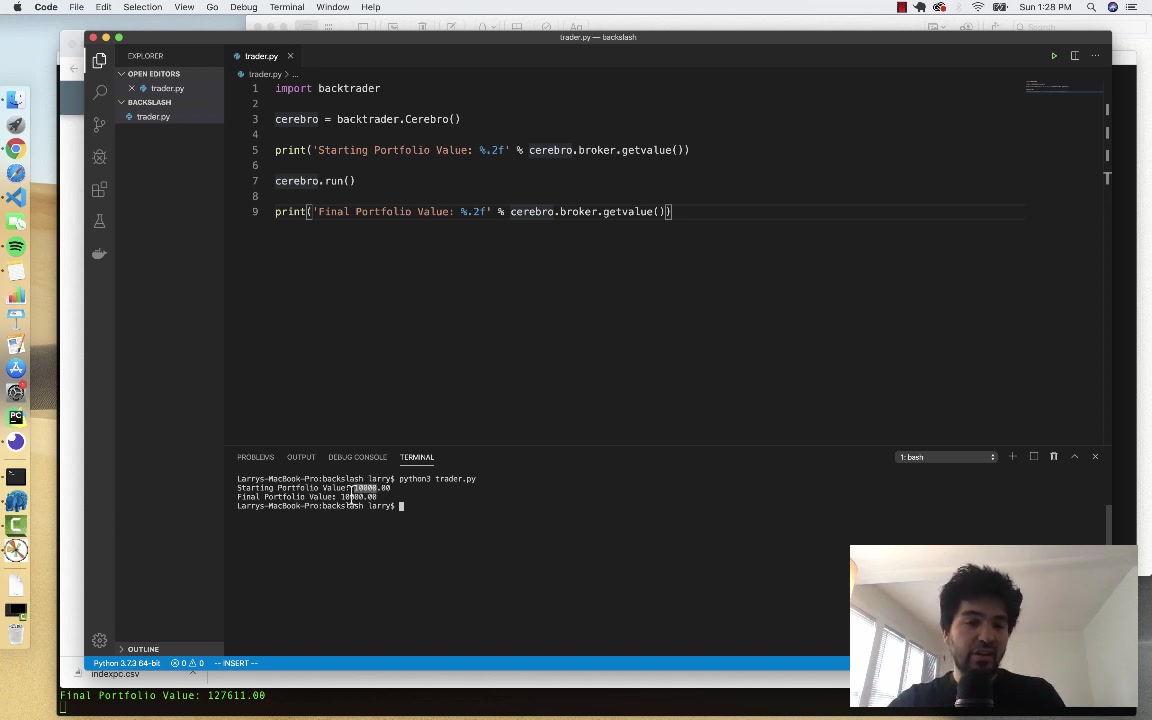The width and height of the screenshot is (1152, 720).
Task: Switch to the OUTPUT tab
Action: [x=301, y=457]
